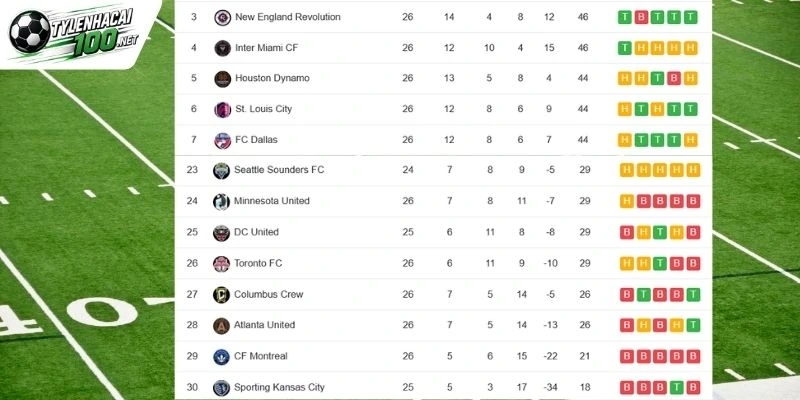Click Houston Dynamo's red B form badge
The width and height of the screenshot is (800, 400).
pos(674,79)
